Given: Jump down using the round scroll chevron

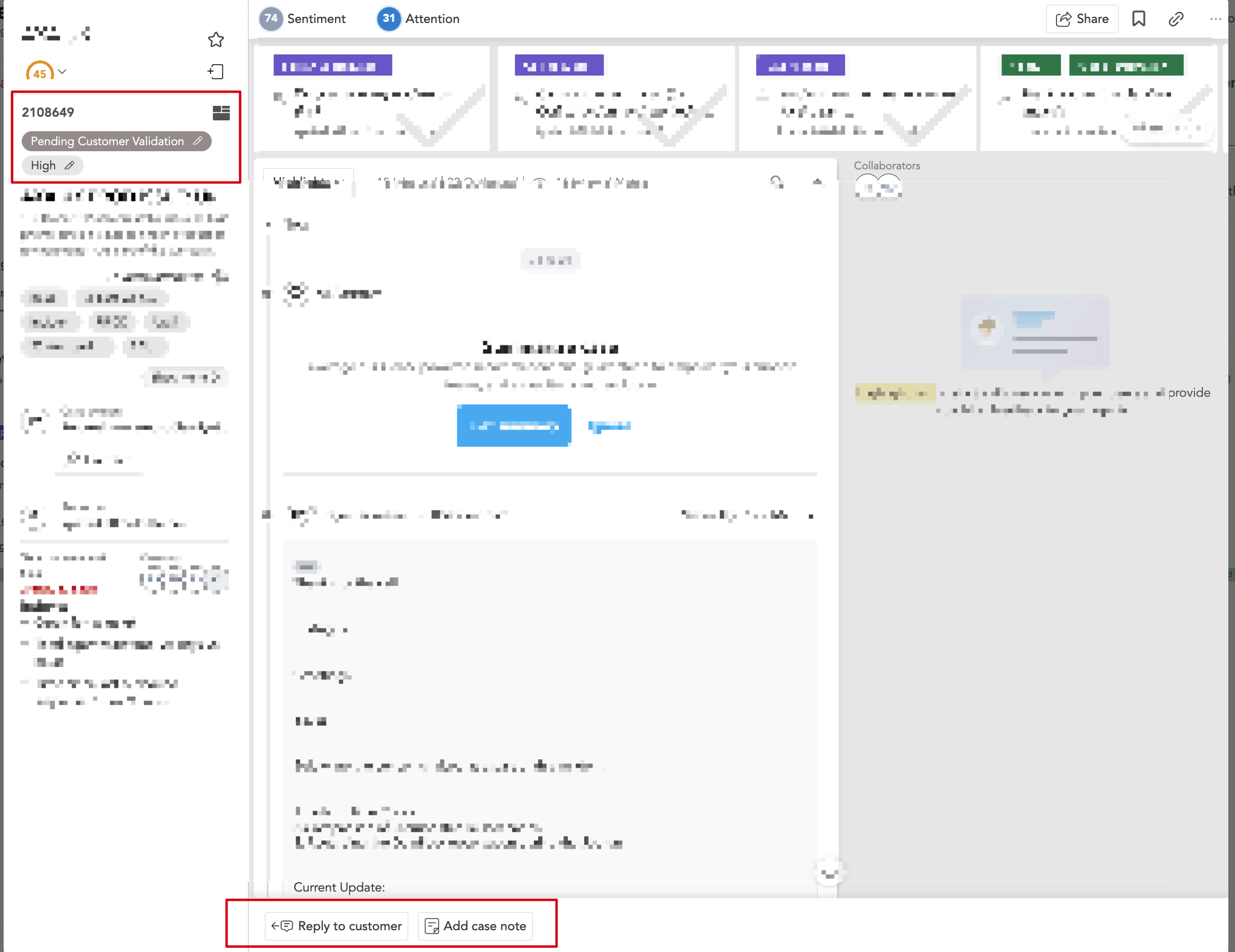Looking at the screenshot, I should click(x=829, y=873).
